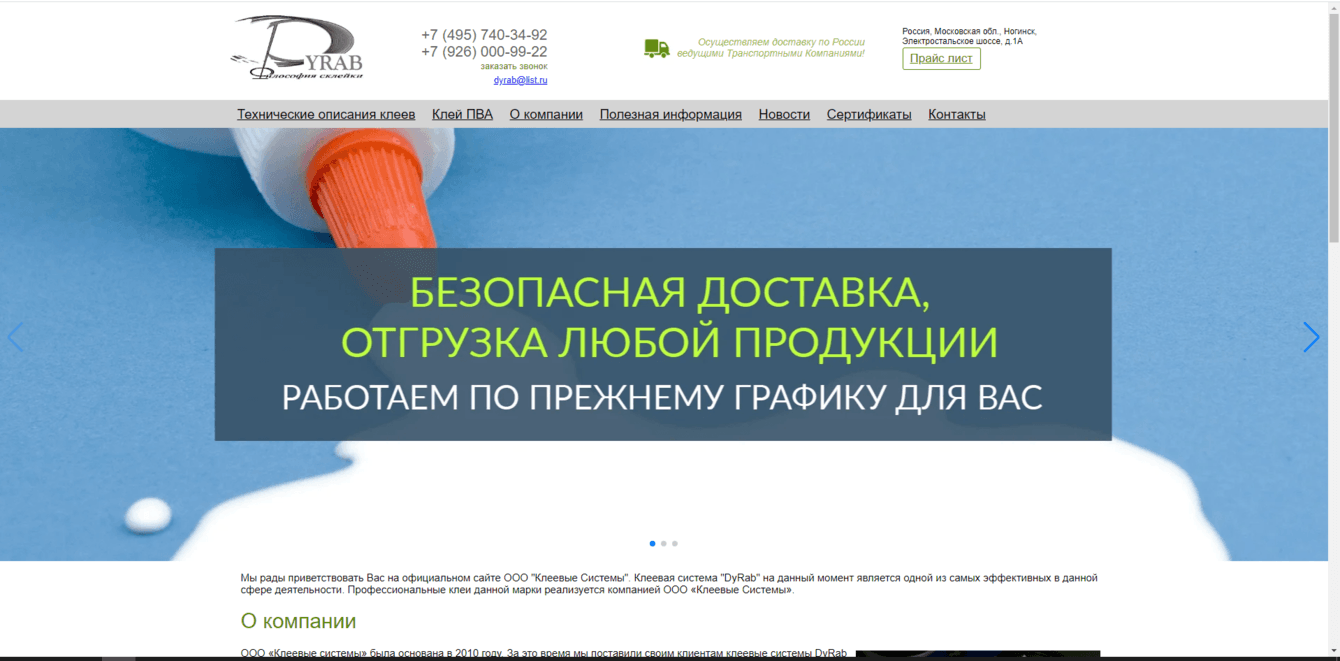Click заказать звонок link
Image resolution: width=1340 pixels, height=661 pixels.
[x=514, y=66]
